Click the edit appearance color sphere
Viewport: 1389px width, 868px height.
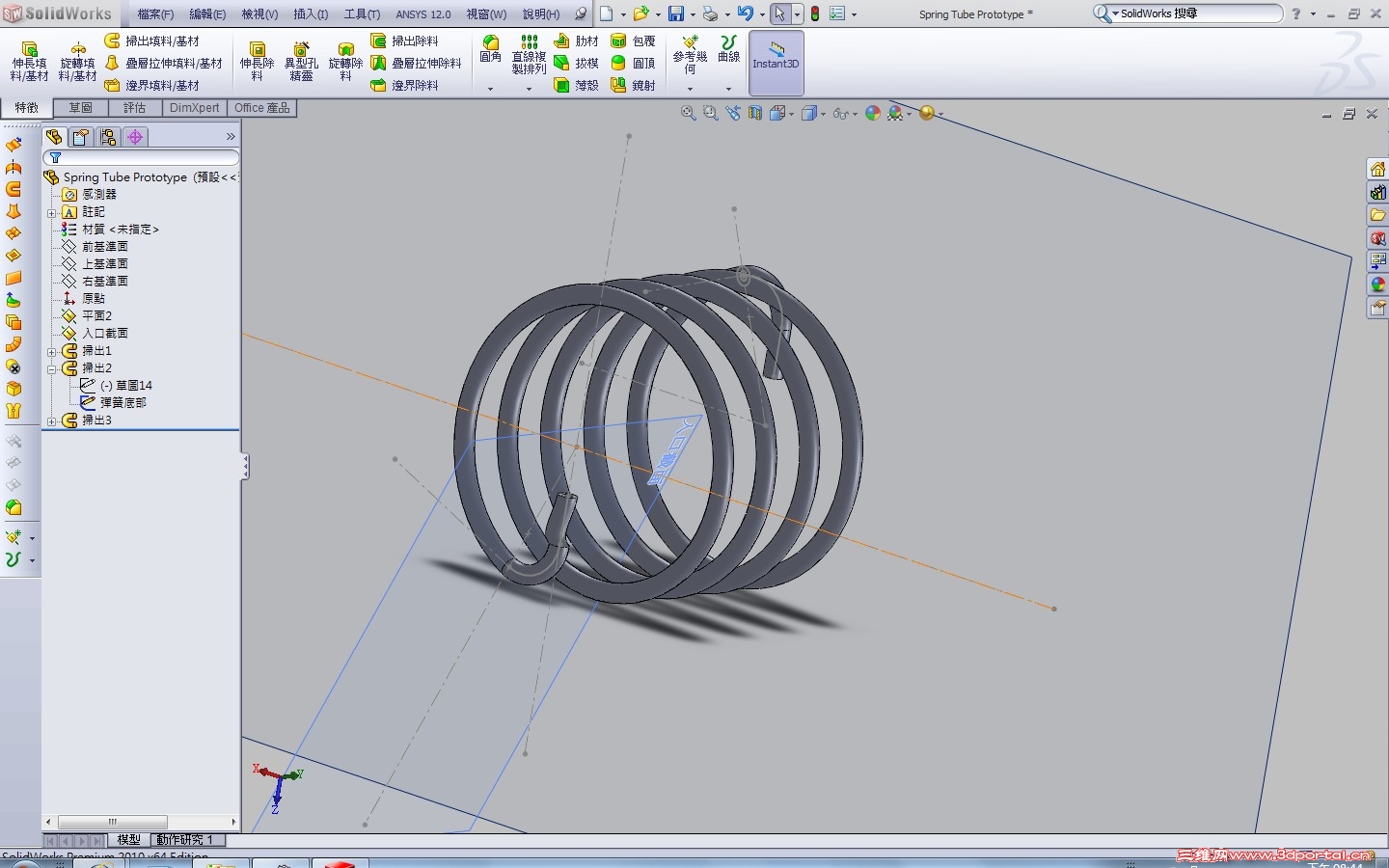(x=873, y=113)
